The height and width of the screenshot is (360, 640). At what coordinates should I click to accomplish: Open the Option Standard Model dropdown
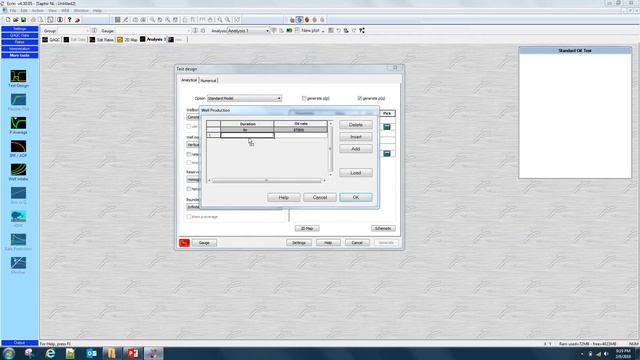coord(244,98)
